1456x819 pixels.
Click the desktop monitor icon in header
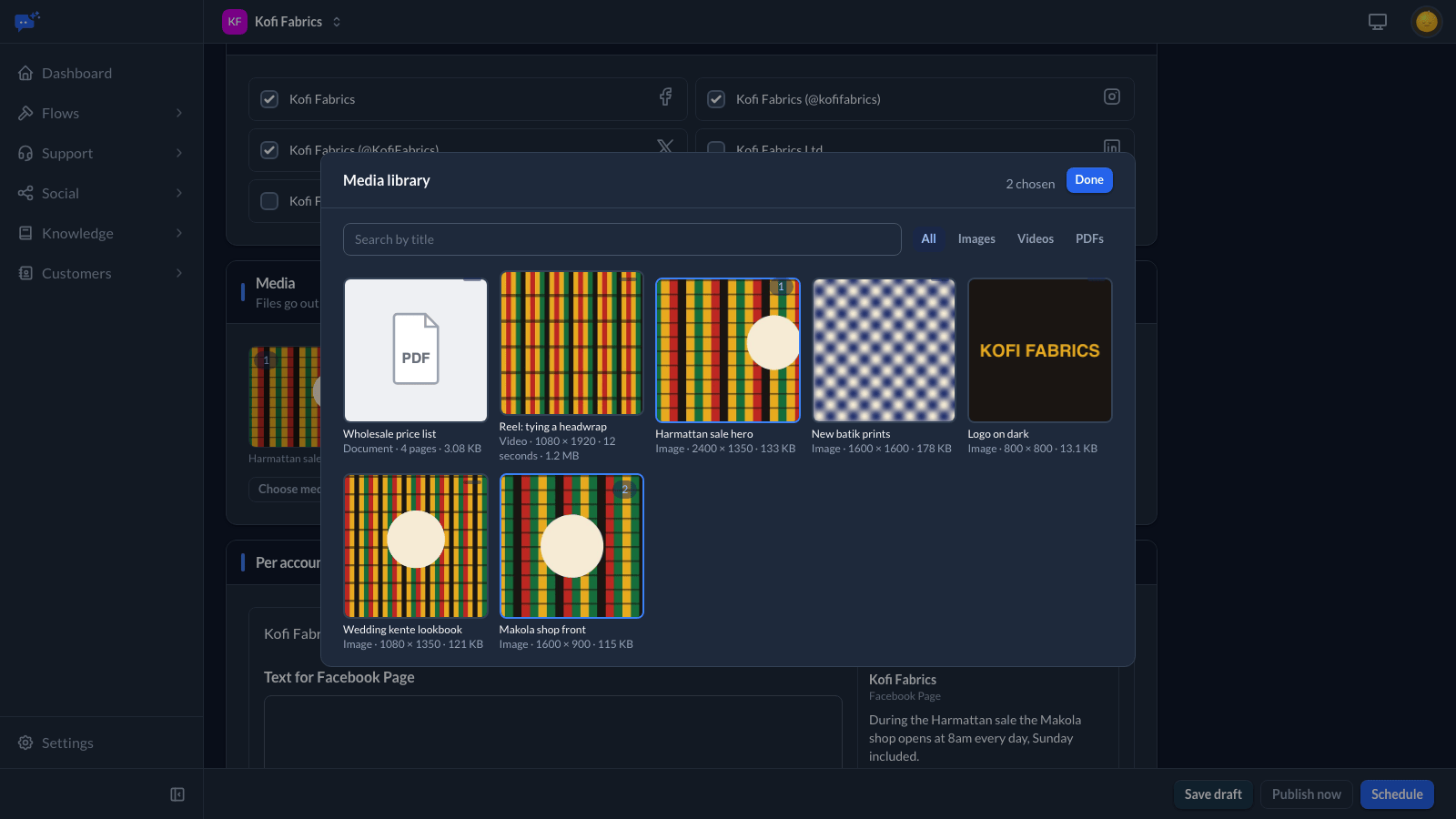(1378, 22)
